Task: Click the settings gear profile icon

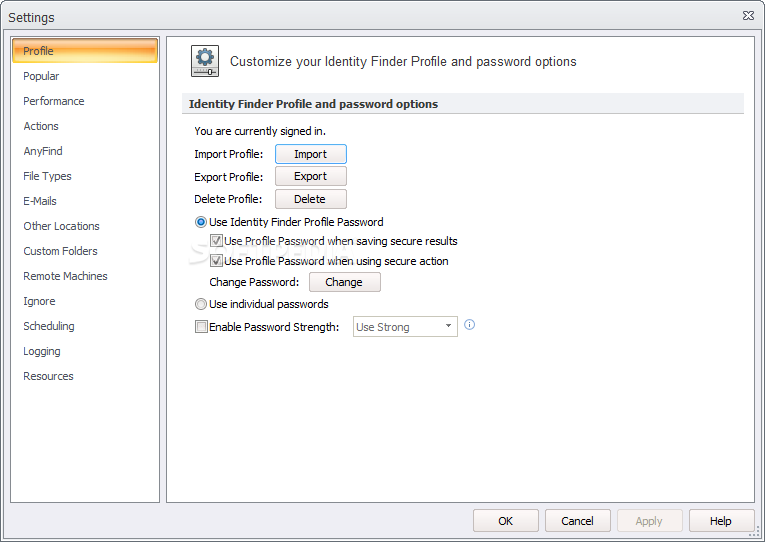Action: [x=205, y=61]
